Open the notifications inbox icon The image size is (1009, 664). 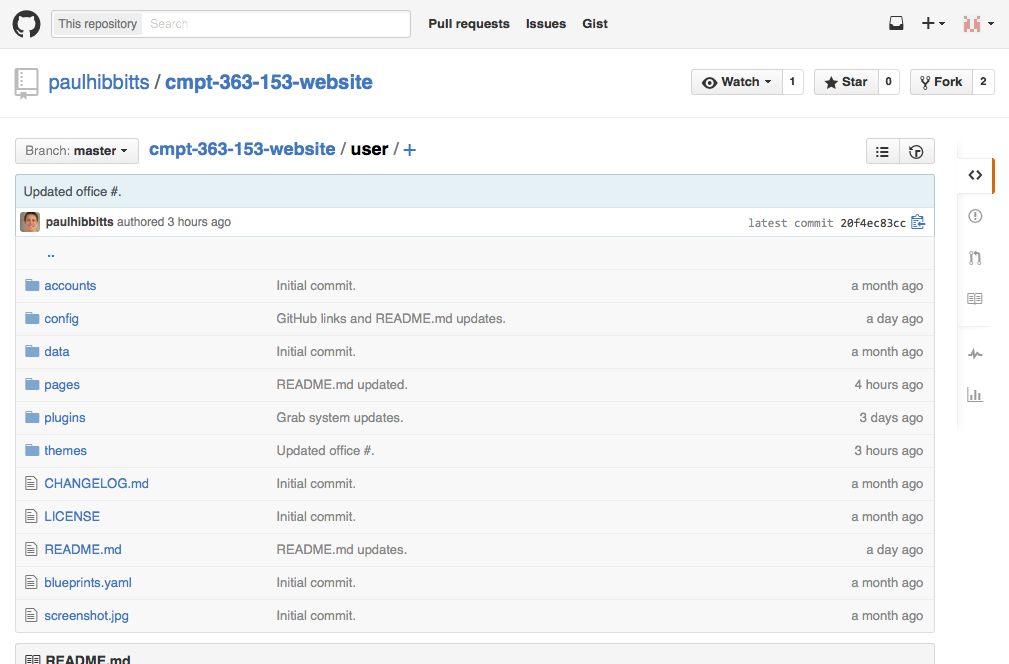(x=896, y=24)
